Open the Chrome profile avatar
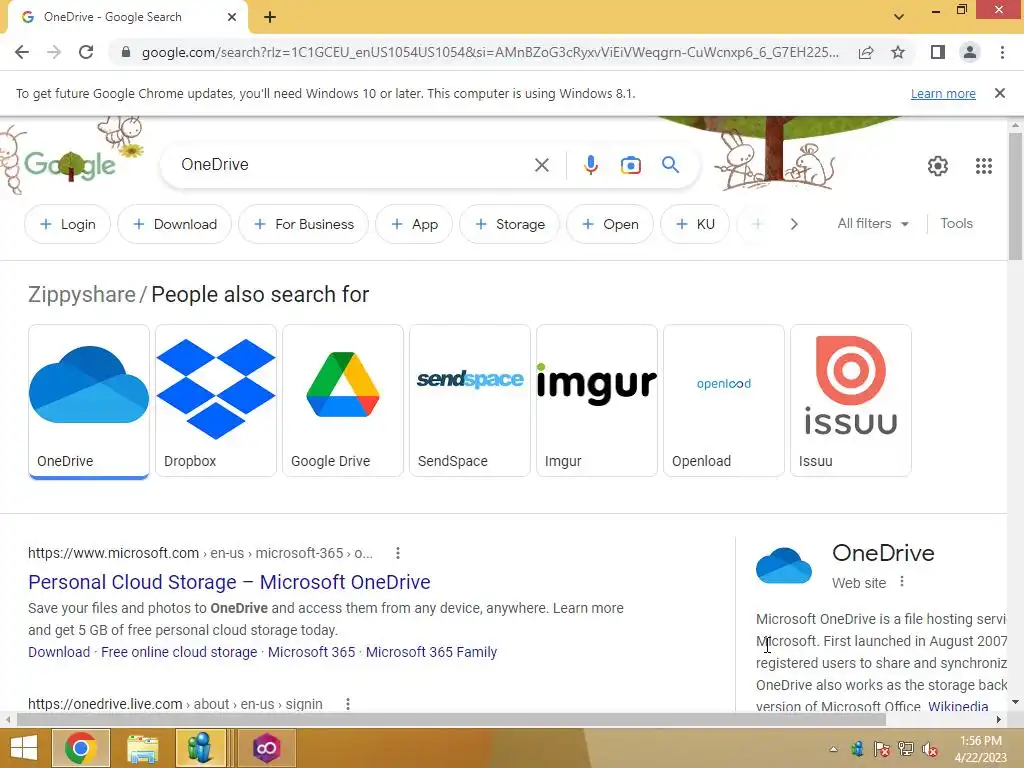Viewport: 1024px width, 768px height. (970, 52)
